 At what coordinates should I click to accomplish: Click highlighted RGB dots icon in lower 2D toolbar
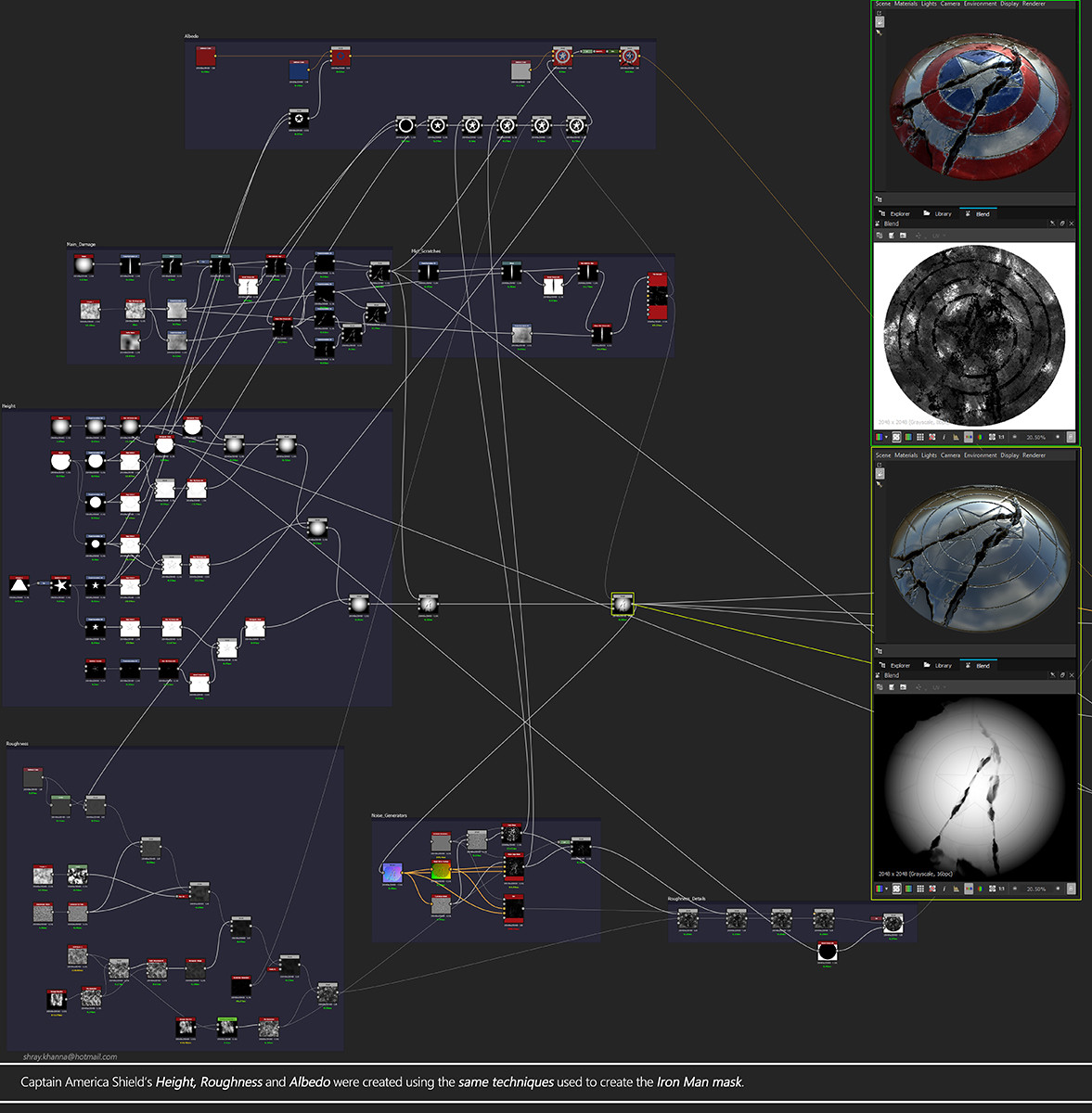(x=969, y=889)
